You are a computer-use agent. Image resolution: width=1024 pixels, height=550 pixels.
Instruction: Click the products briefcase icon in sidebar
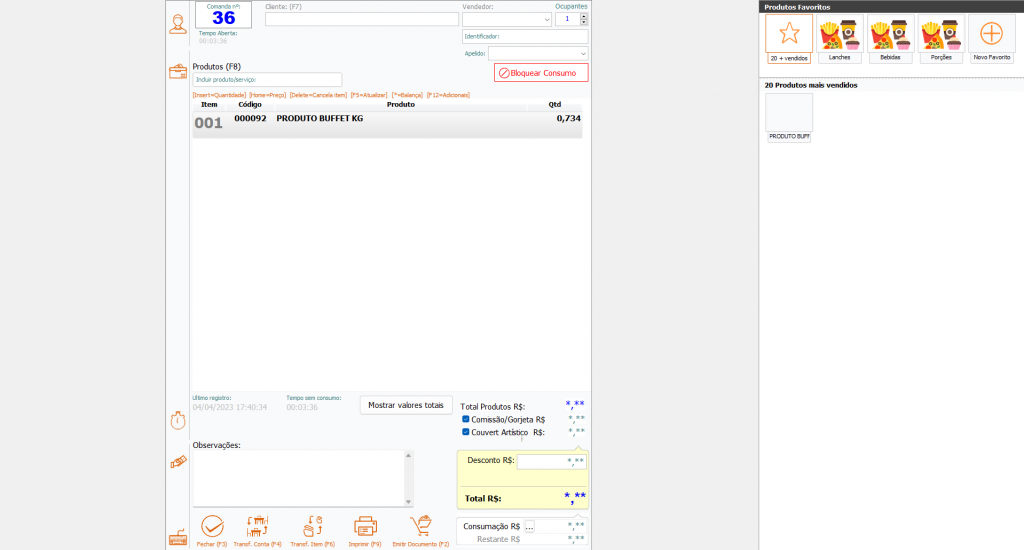click(178, 71)
